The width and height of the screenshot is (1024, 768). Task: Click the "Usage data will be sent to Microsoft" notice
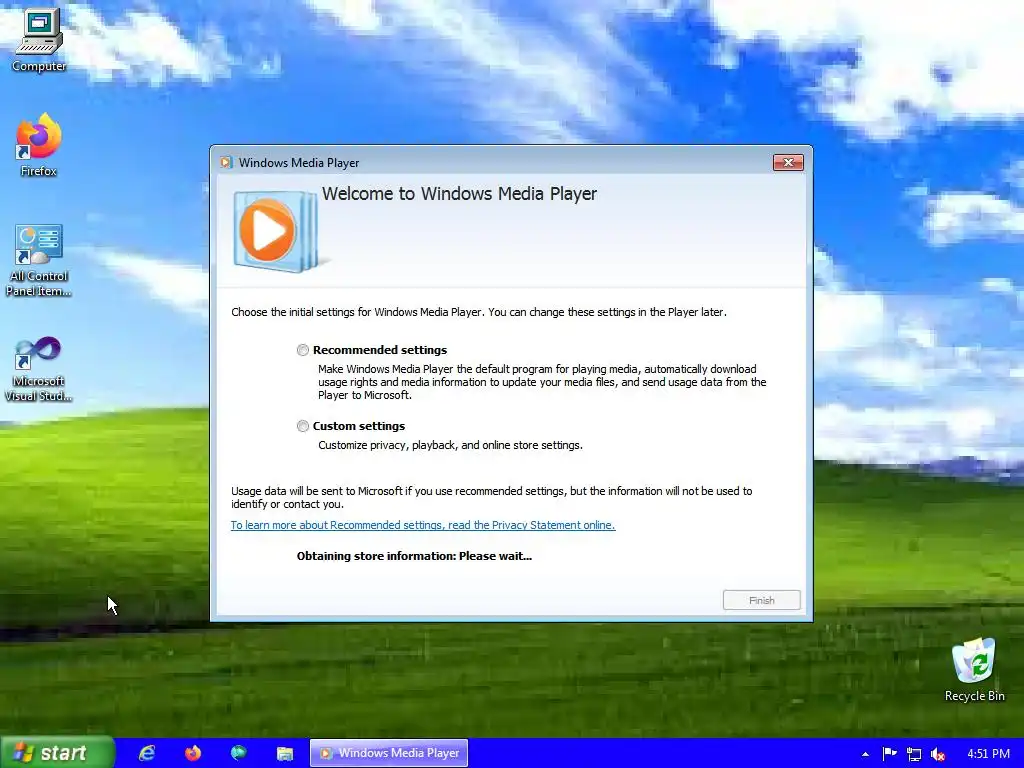492,498
